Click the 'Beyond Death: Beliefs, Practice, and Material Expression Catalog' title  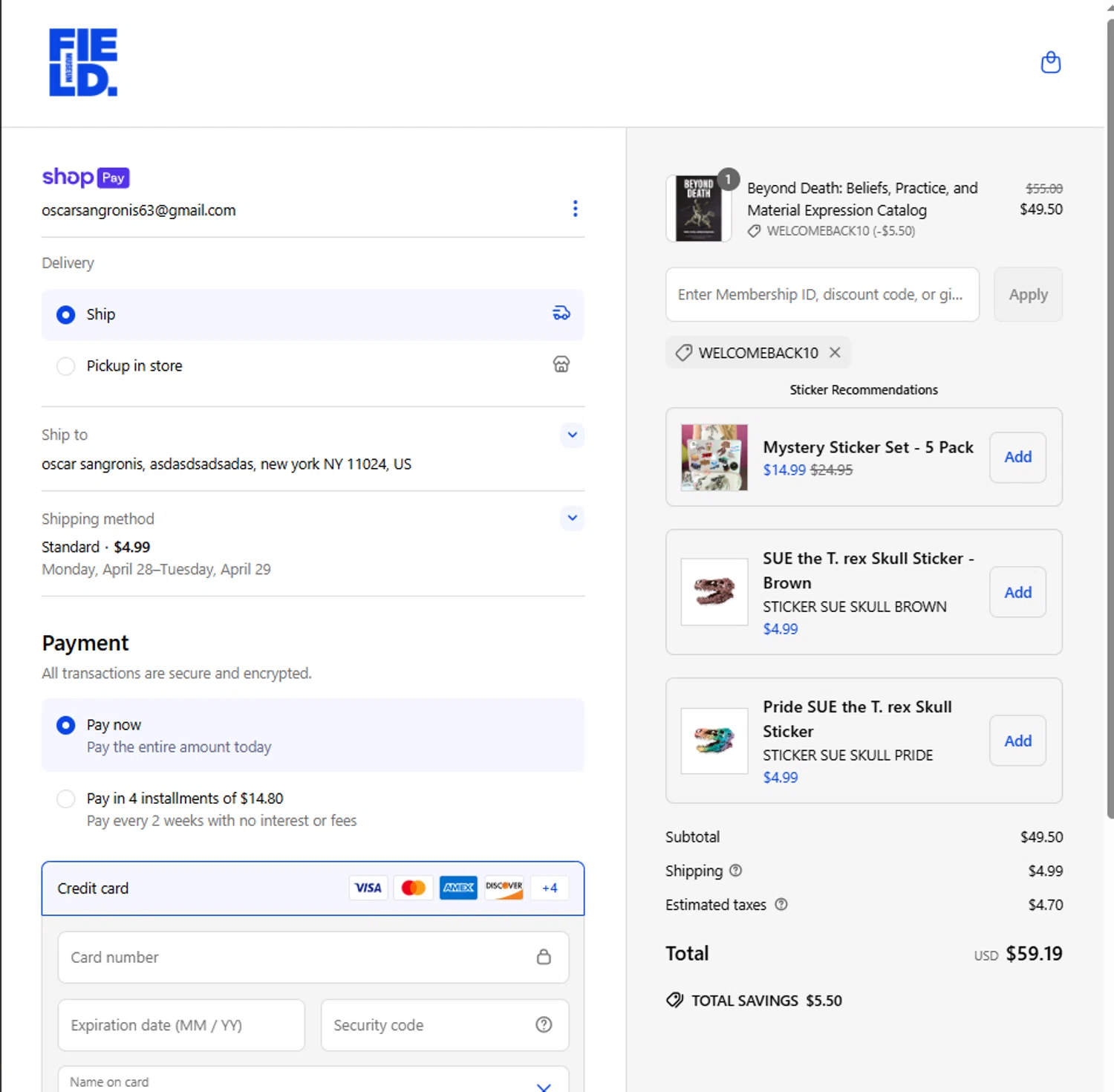pyautogui.click(x=862, y=199)
